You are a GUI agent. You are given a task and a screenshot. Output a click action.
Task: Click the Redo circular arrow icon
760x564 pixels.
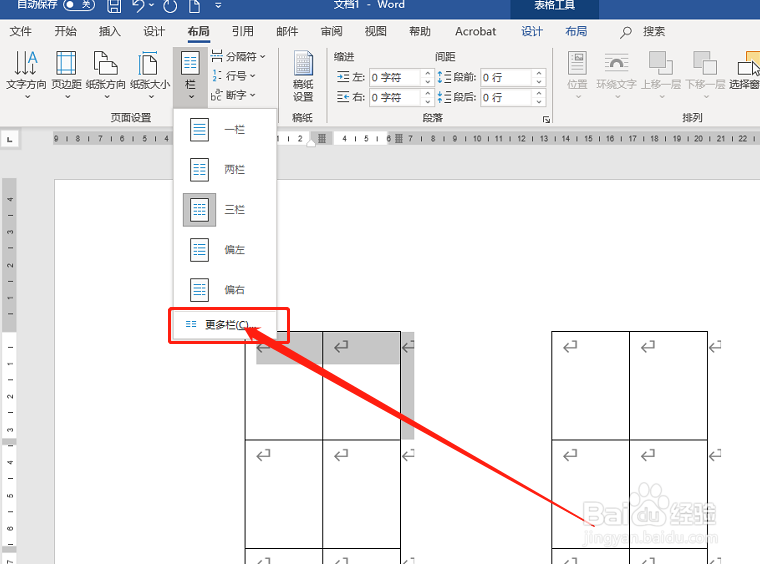(x=170, y=6)
